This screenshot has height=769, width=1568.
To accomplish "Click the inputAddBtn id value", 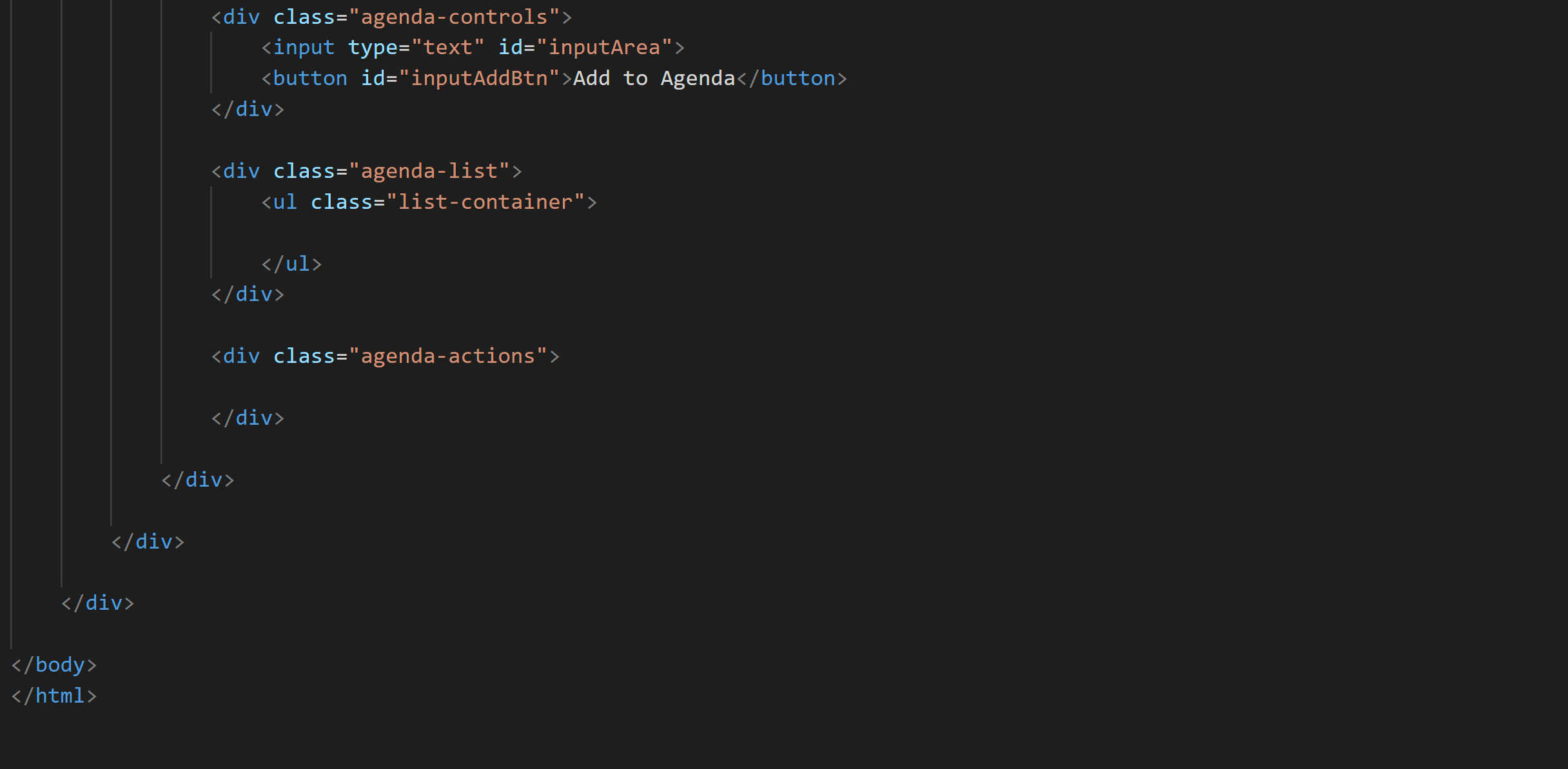I will (x=478, y=79).
